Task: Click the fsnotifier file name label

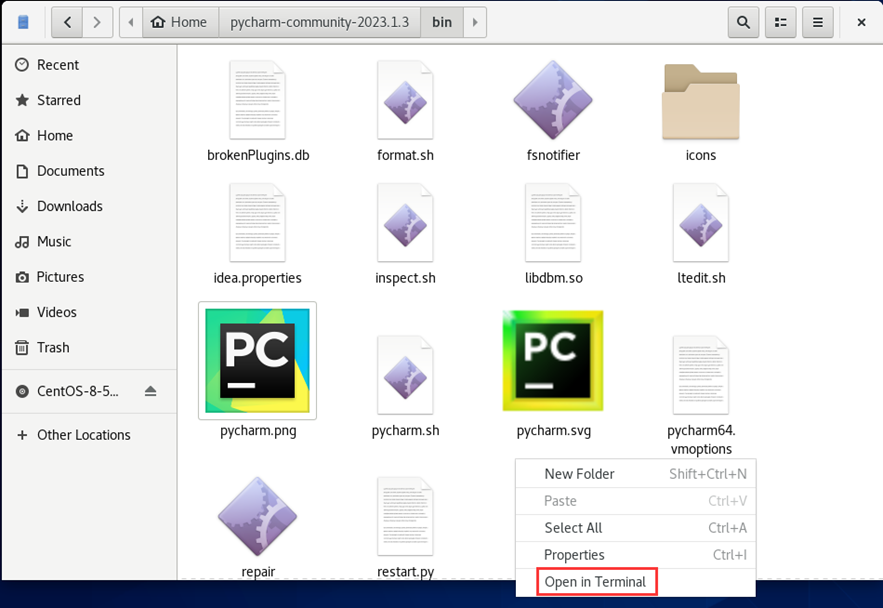Action: click(x=553, y=155)
